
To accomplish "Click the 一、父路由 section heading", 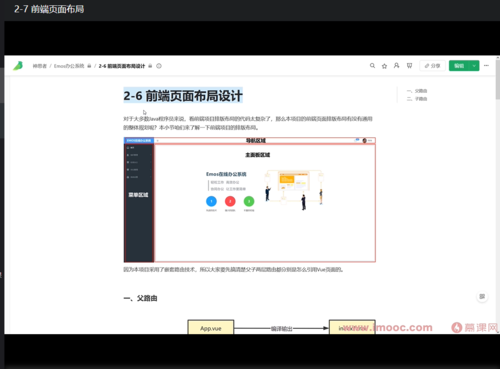I will [140, 298].
